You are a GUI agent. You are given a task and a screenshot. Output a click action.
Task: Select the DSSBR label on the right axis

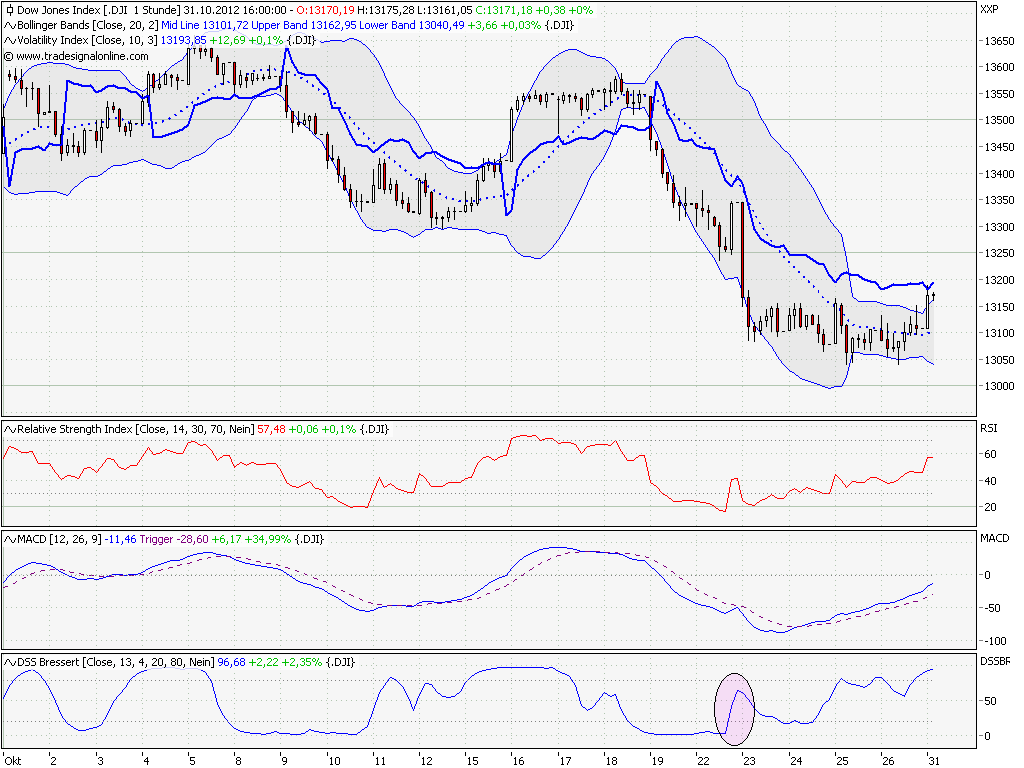993,661
